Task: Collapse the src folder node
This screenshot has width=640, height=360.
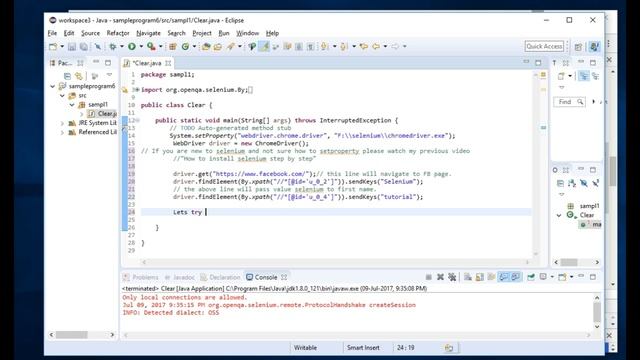Action: tap(62, 96)
